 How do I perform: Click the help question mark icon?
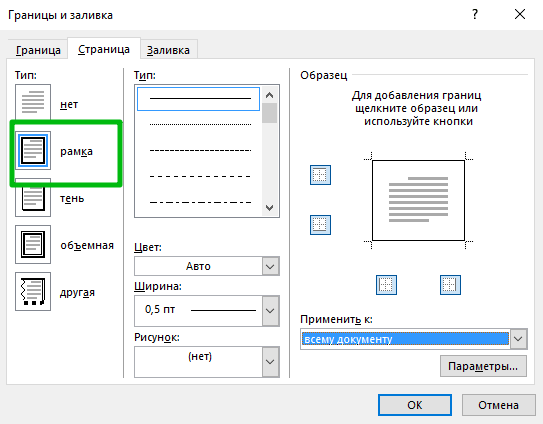coord(475,15)
